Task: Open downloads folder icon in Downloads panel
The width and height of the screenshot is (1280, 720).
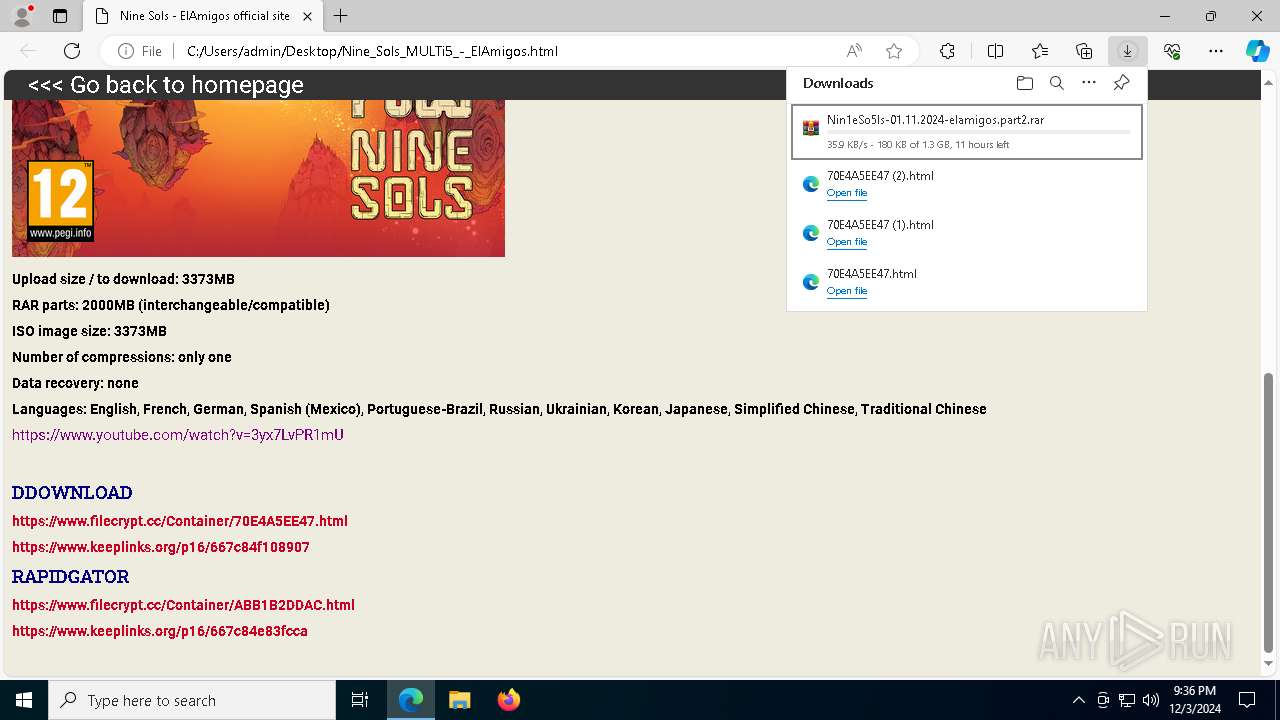Action: pos(1024,83)
